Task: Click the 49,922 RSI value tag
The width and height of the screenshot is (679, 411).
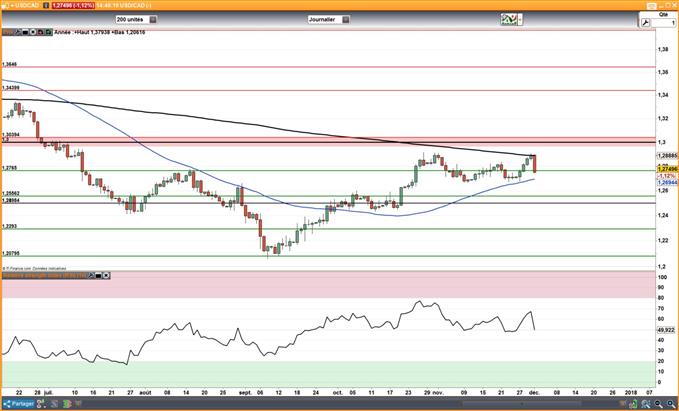Action: 666,330
